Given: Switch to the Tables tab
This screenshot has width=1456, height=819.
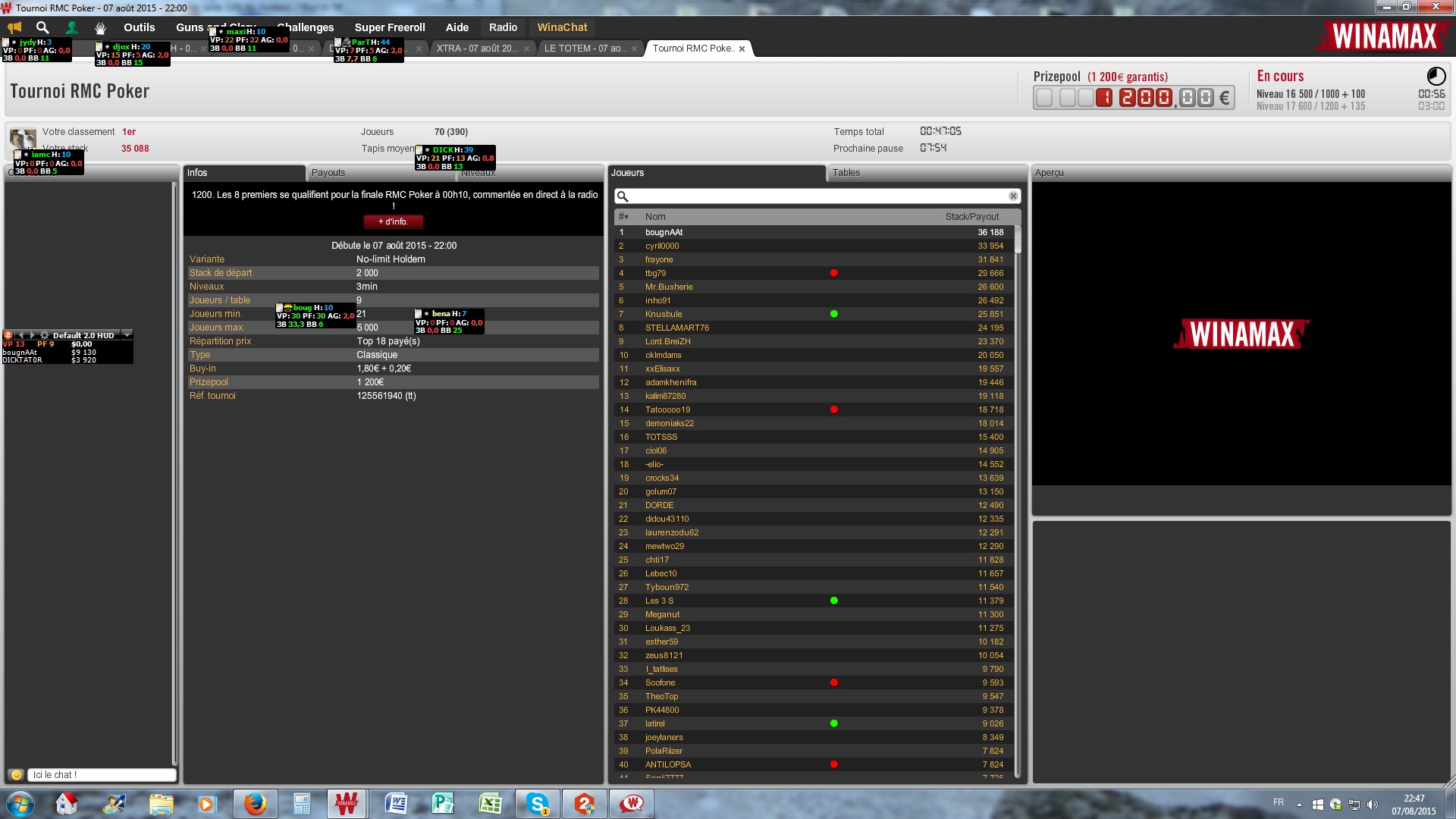Looking at the screenshot, I should (x=846, y=173).
